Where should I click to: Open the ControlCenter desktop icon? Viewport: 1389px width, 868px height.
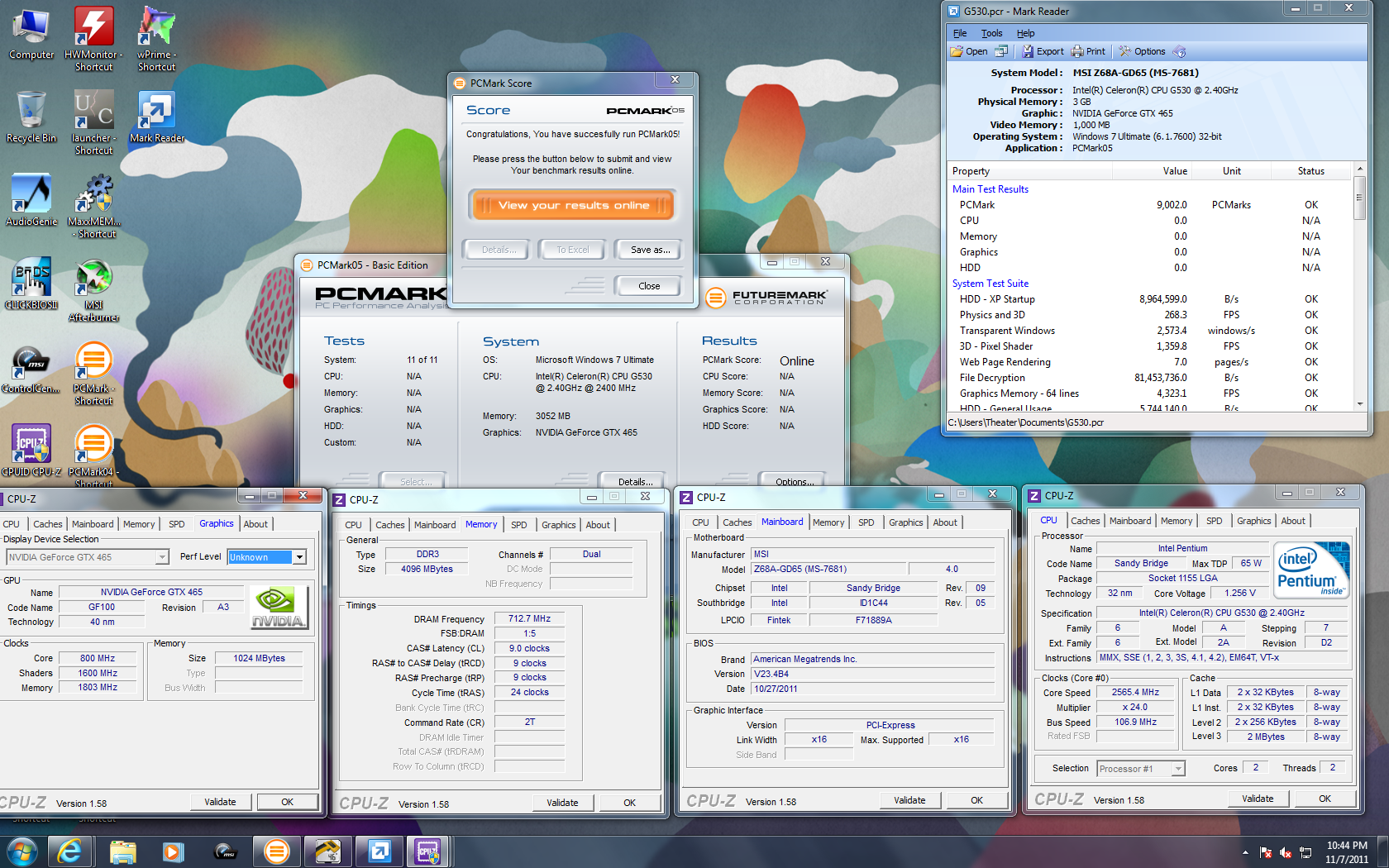[31, 369]
